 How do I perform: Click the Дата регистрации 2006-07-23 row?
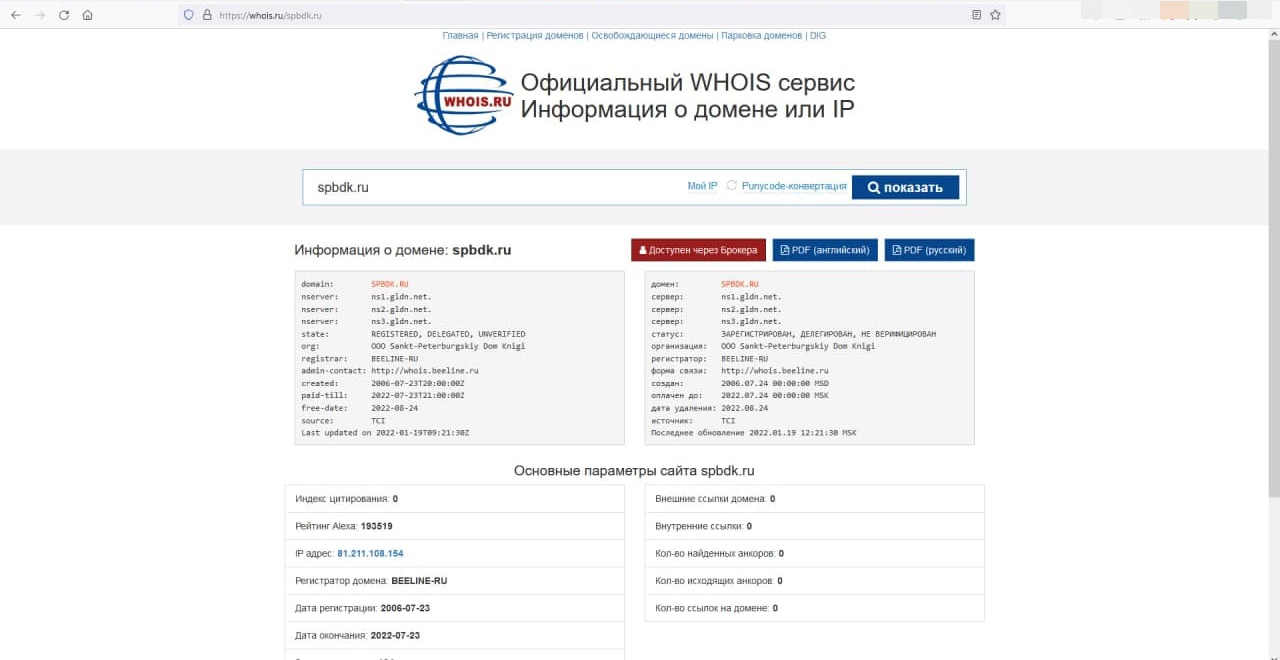(x=455, y=608)
